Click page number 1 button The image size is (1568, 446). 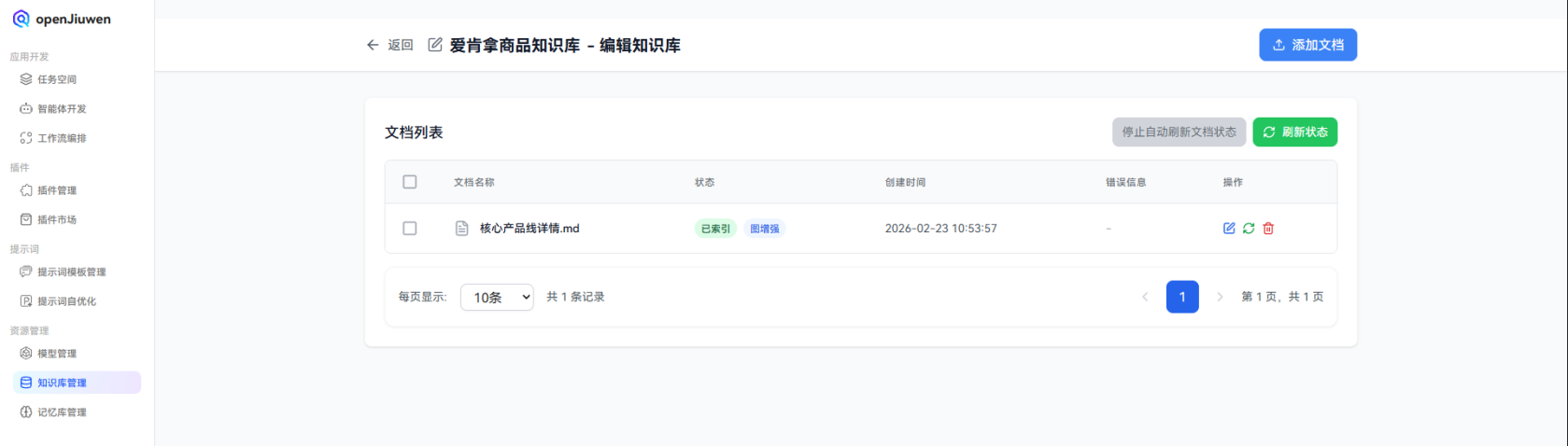coord(1182,297)
